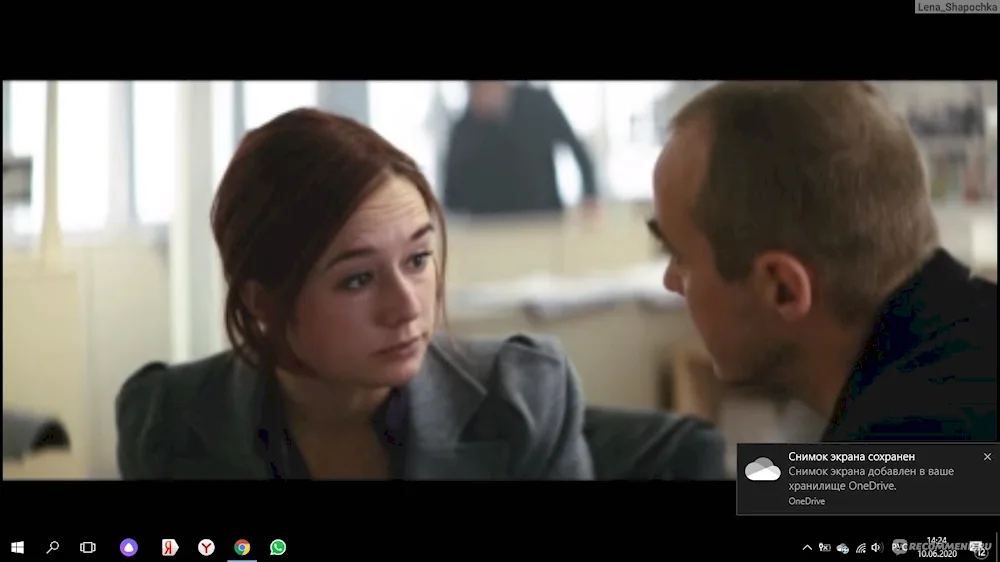Open Wi-Fi network settings tray icon

pos(860,547)
